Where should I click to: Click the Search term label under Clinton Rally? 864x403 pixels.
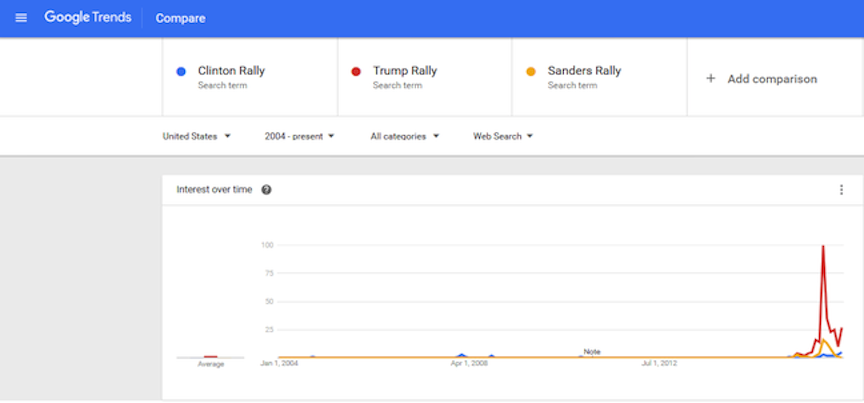[x=223, y=85]
